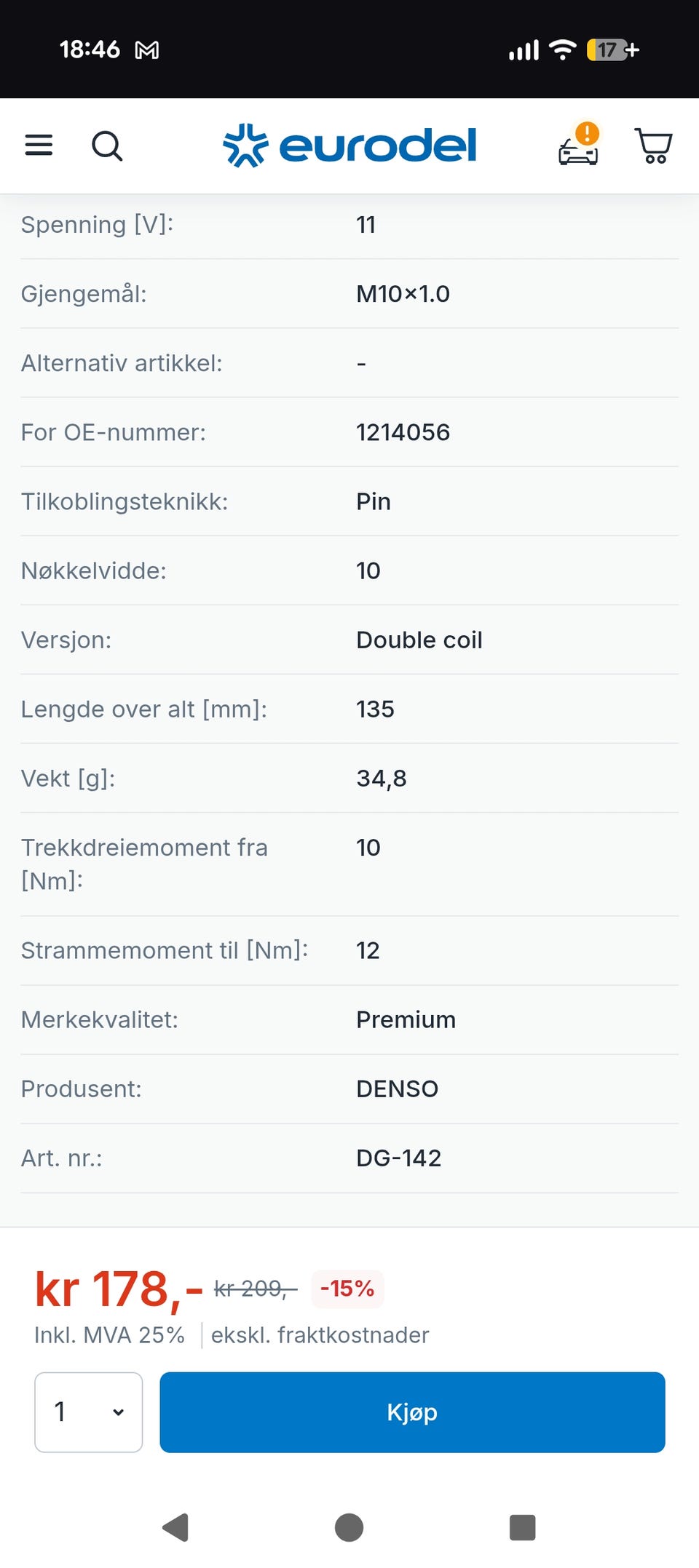Open the shopping cart

653,146
